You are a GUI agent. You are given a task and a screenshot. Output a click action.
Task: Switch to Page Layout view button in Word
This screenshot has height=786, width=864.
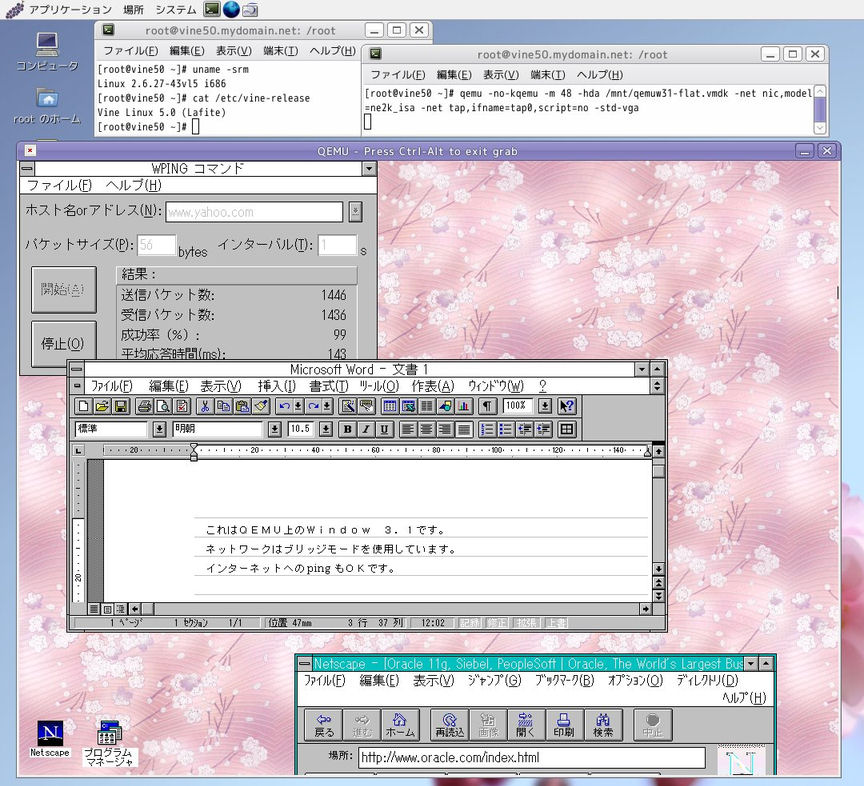point(107,609)
